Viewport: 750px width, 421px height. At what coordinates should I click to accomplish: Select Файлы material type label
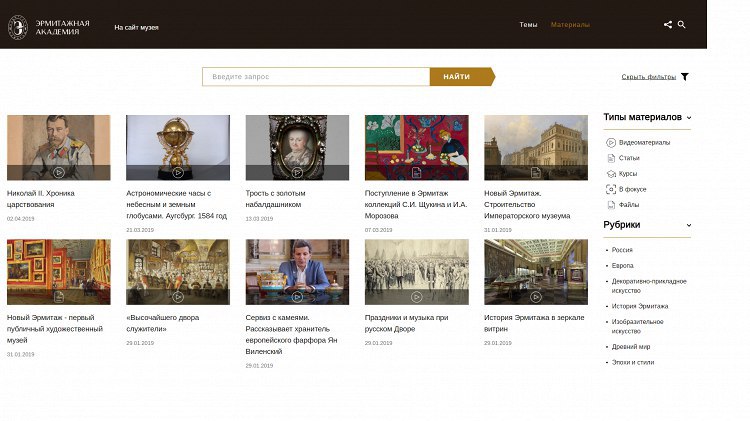pyautogui.click(x=629, y=205)
